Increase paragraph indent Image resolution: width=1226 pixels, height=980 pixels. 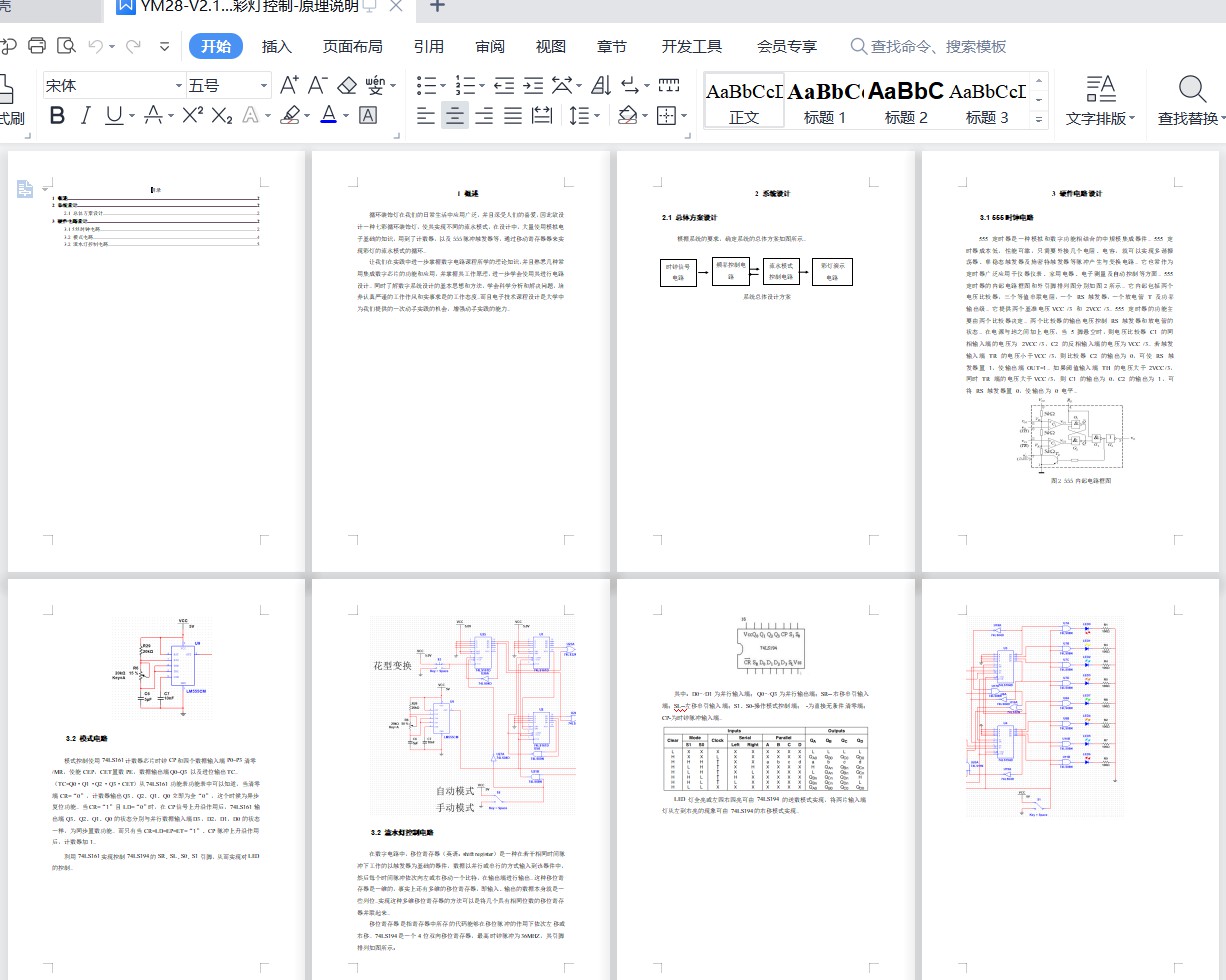[533, 85]
